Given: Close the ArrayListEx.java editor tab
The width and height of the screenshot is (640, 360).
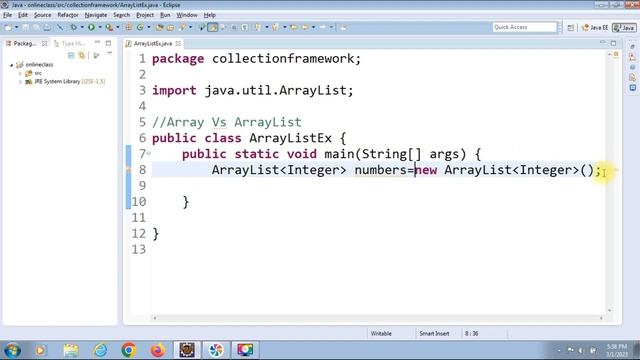Looking at the screenshot, I should pos(178,43).
